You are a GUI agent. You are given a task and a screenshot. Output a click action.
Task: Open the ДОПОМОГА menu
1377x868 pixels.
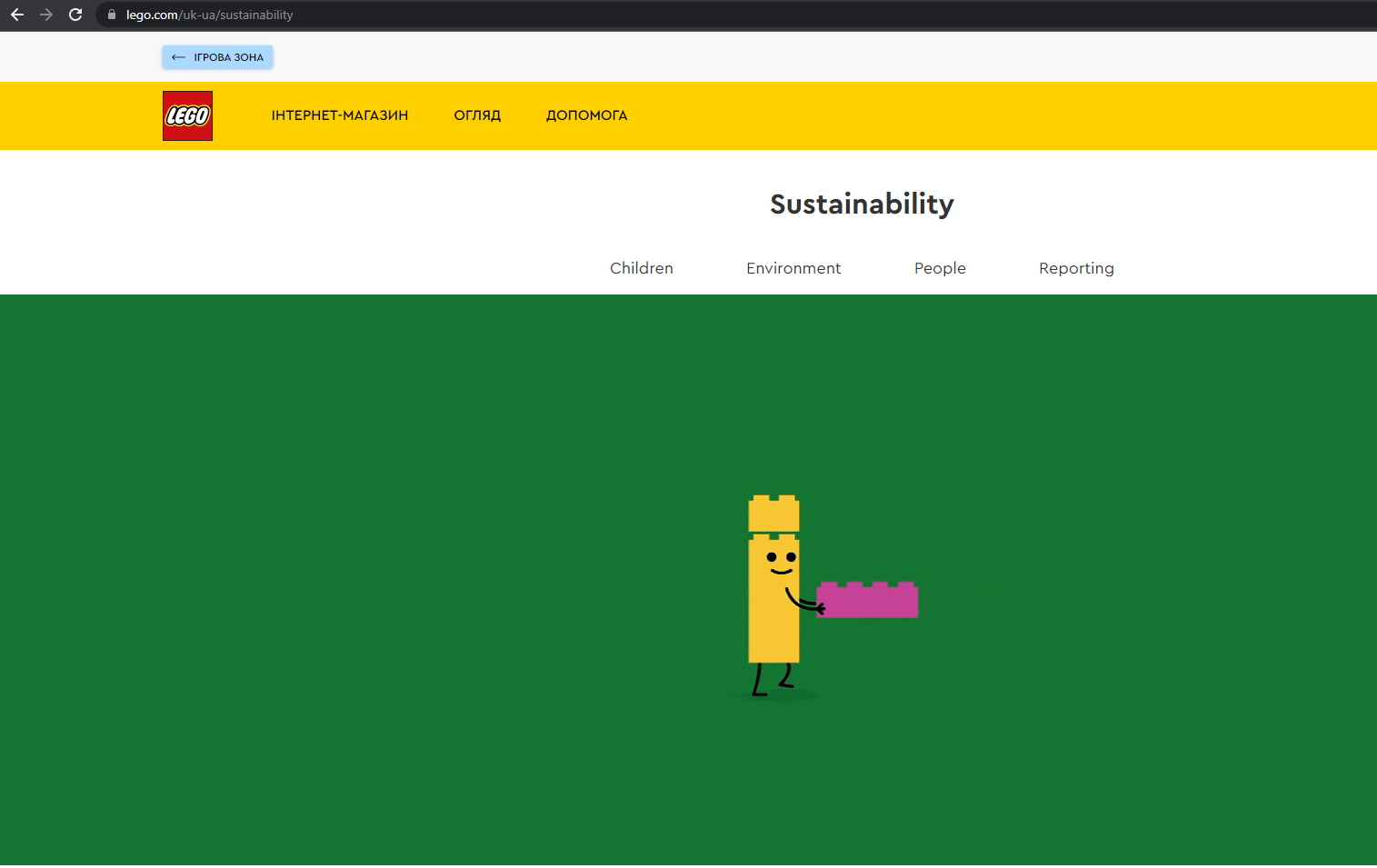(x=586, y=115)
